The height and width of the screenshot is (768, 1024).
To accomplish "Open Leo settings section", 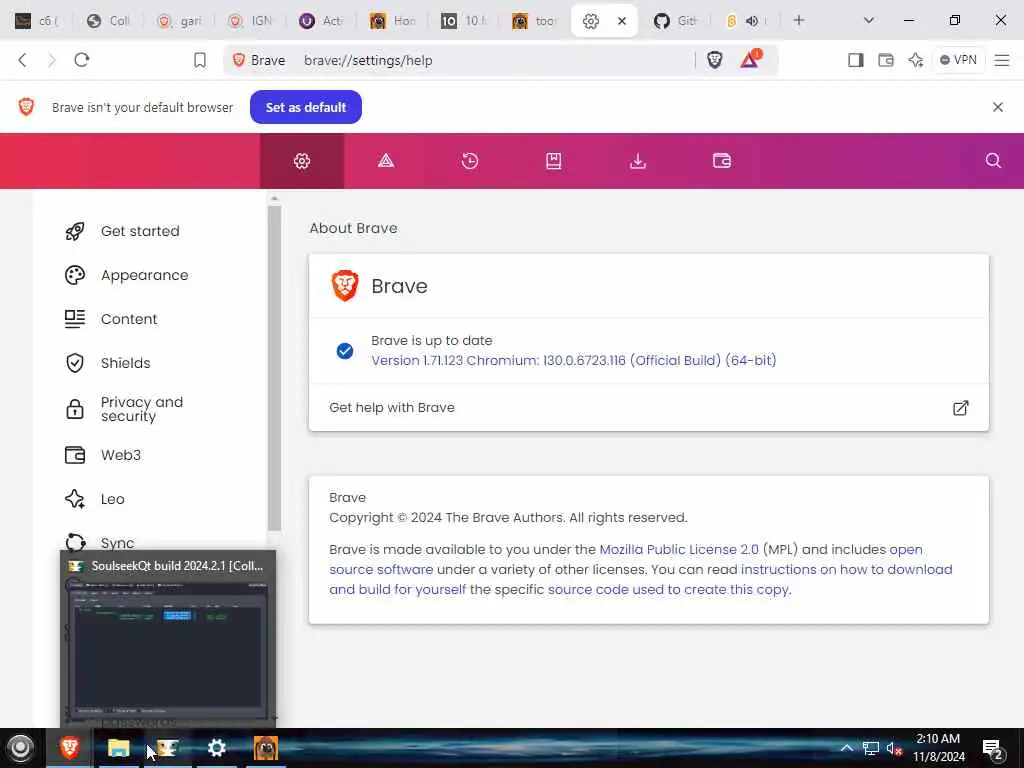I will pos(112,499).
